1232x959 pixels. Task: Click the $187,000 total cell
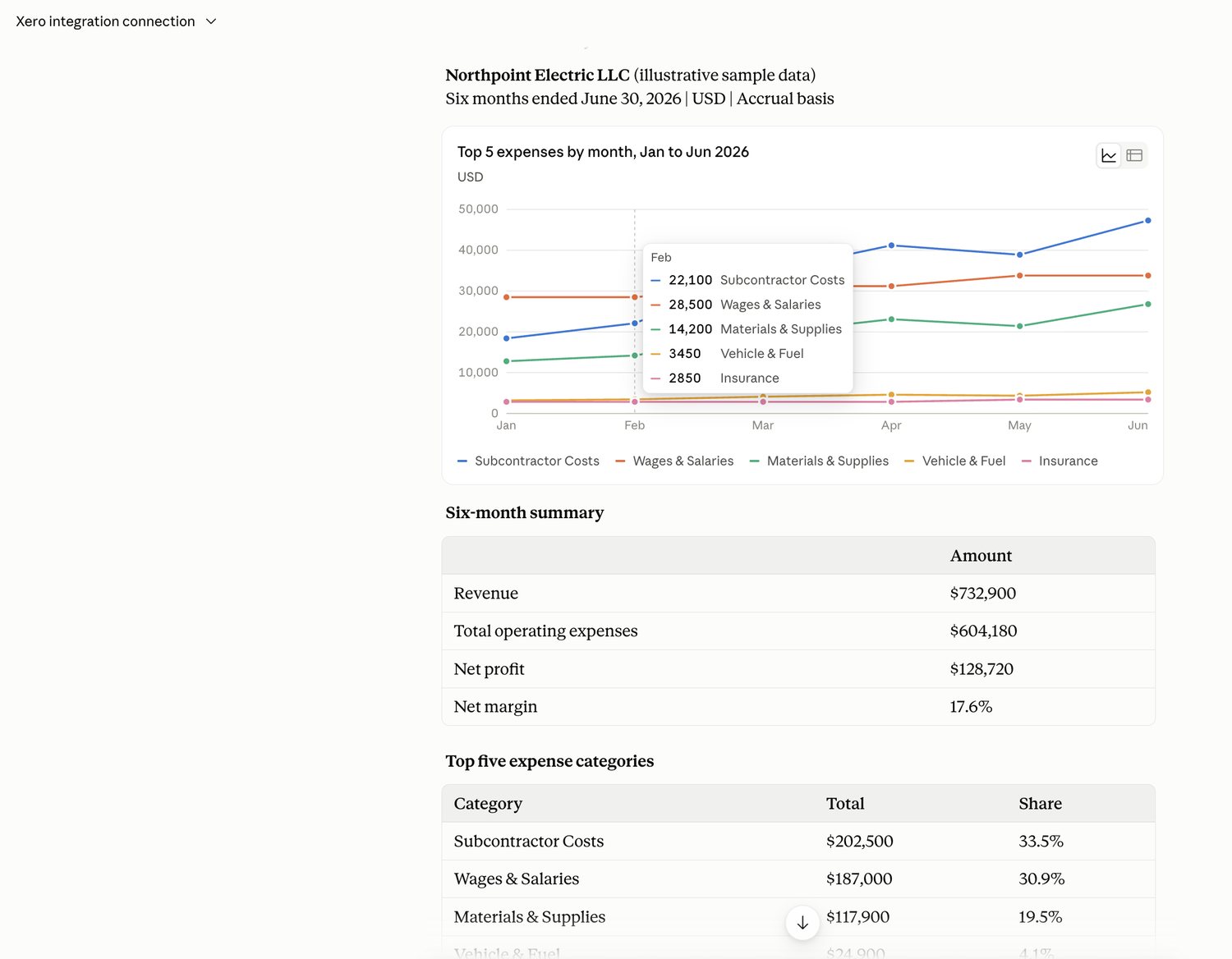click(x=859, y=879)
